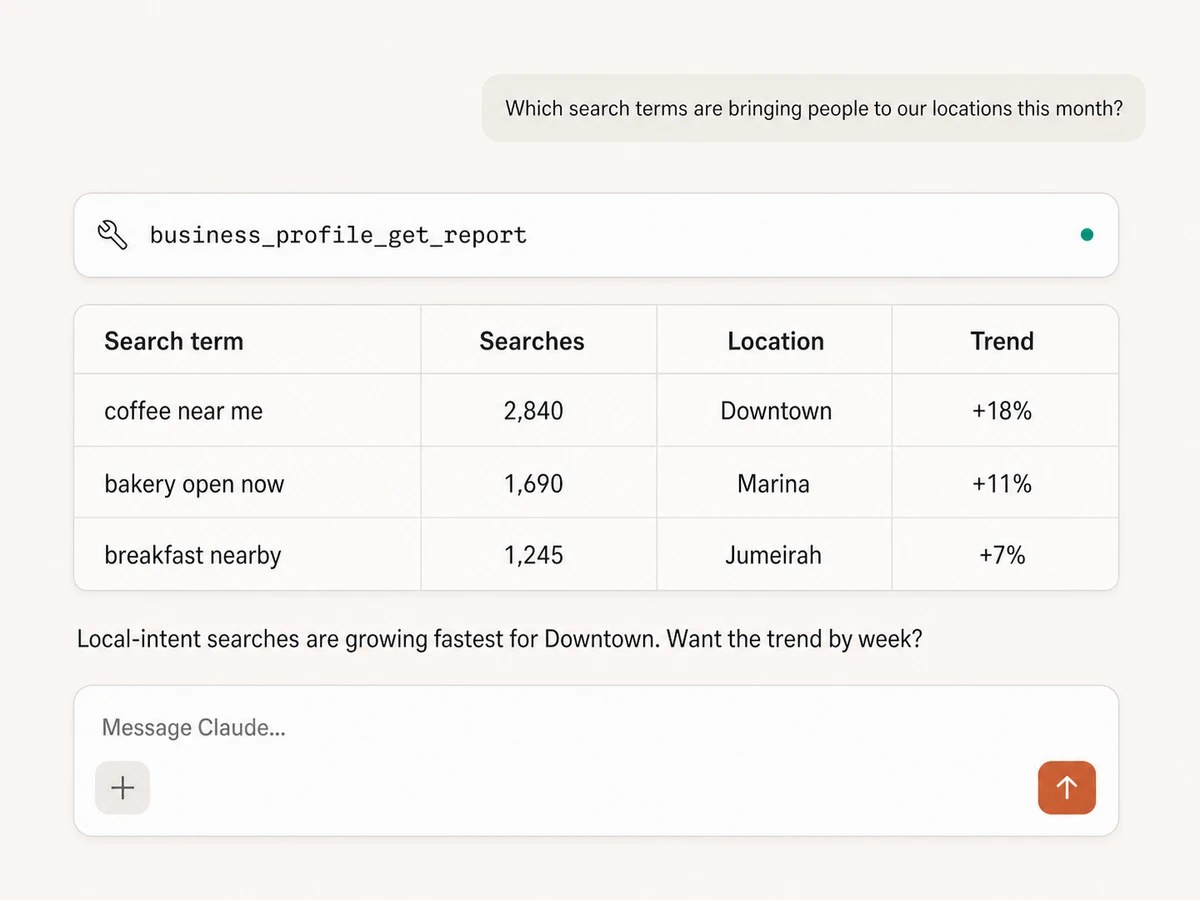Click the Jumeirah location cell
Screen dimensions: 1200x900
(x=774, y=555)
